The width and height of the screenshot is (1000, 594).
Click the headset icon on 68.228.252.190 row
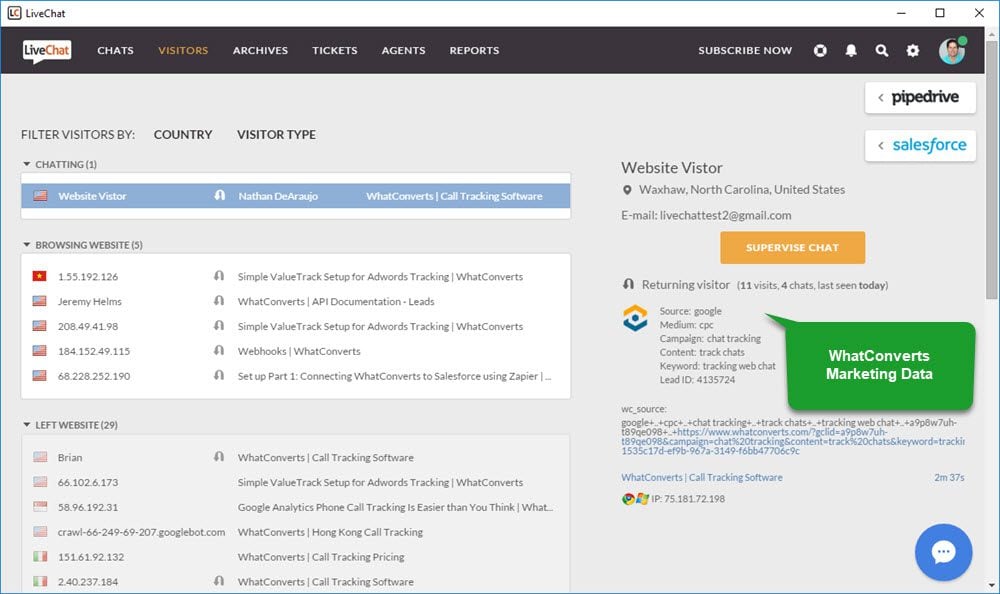219,375
